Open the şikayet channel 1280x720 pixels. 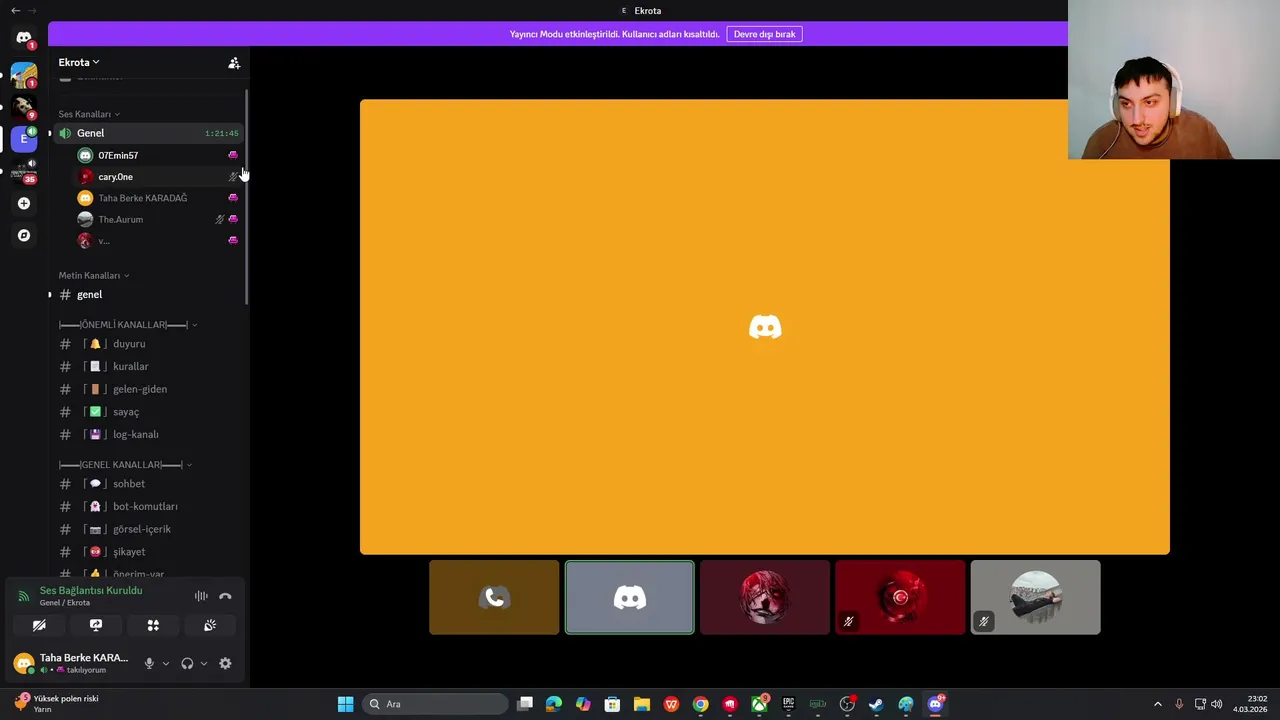coord(148,552)
